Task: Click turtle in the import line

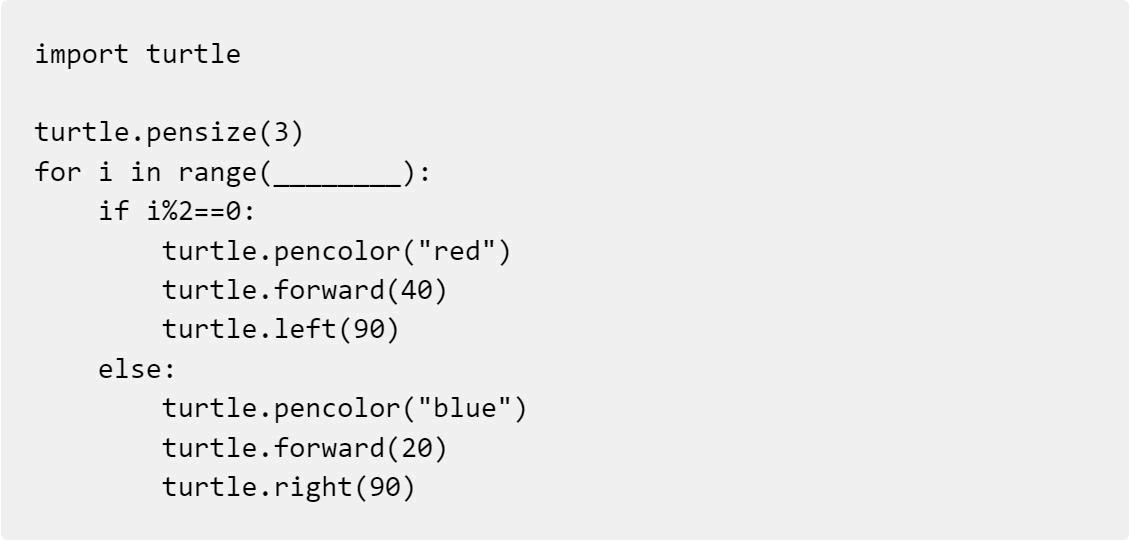Action: [x=193, y=54]
